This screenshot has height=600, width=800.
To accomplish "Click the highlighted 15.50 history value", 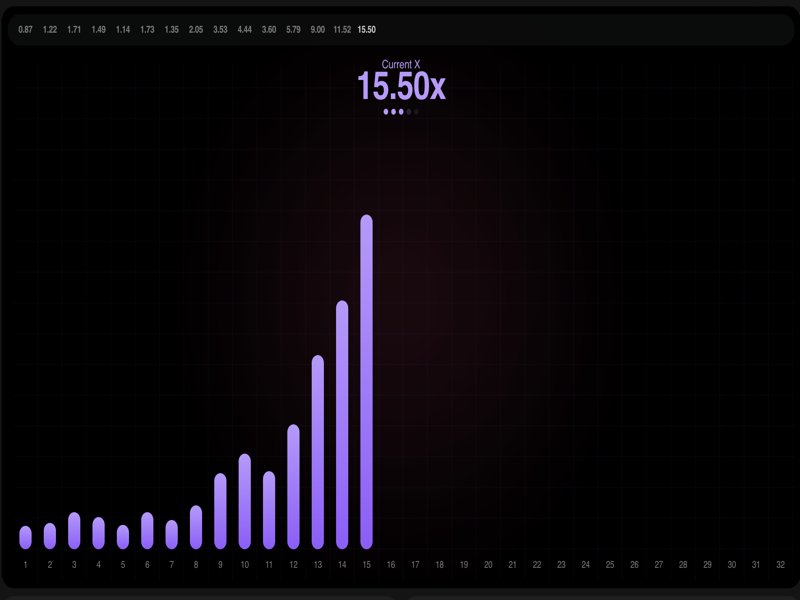I will pos(366,30).
